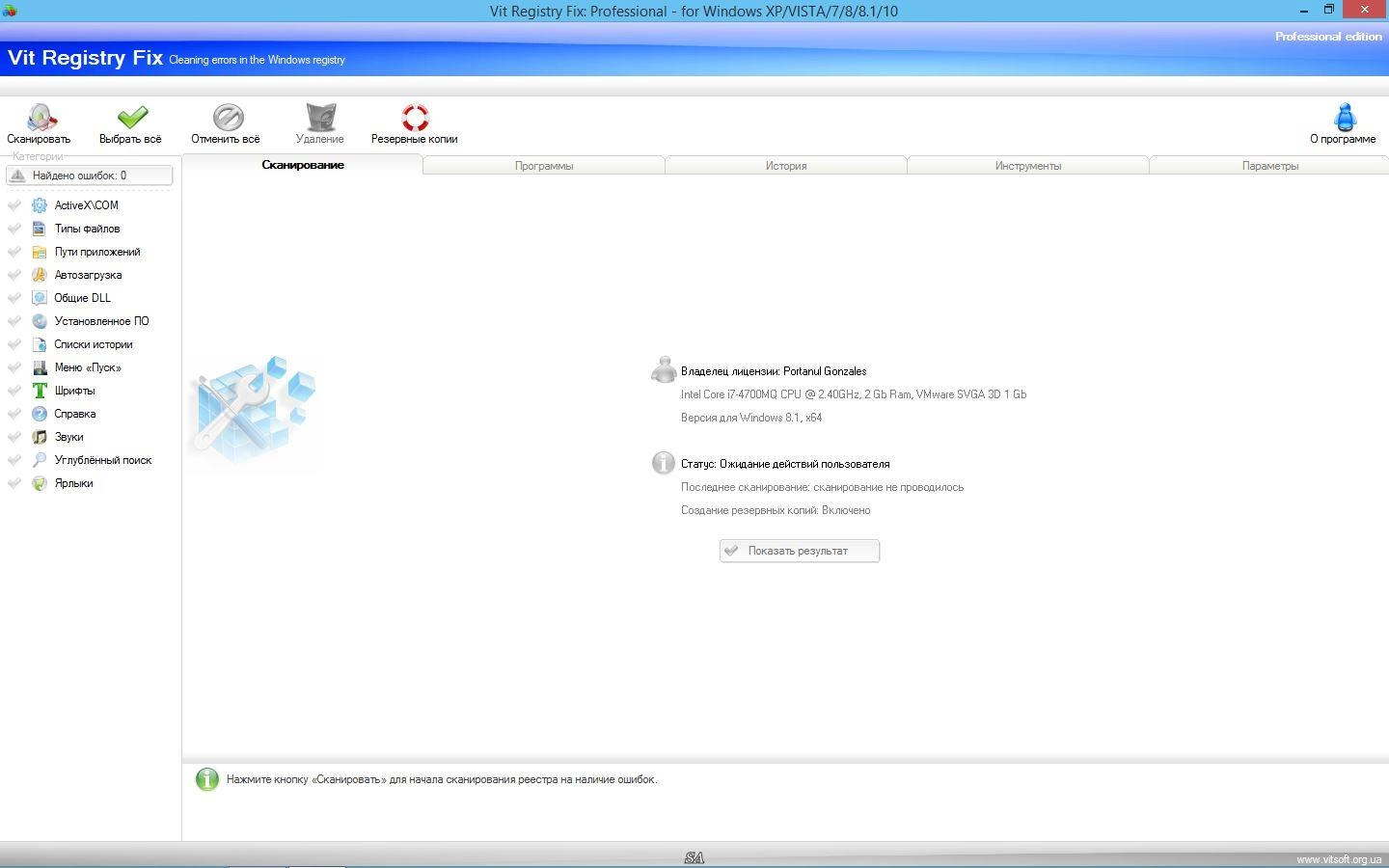1389x868 pixels.
Task: Select the Справка category icon
Action: 40,414
